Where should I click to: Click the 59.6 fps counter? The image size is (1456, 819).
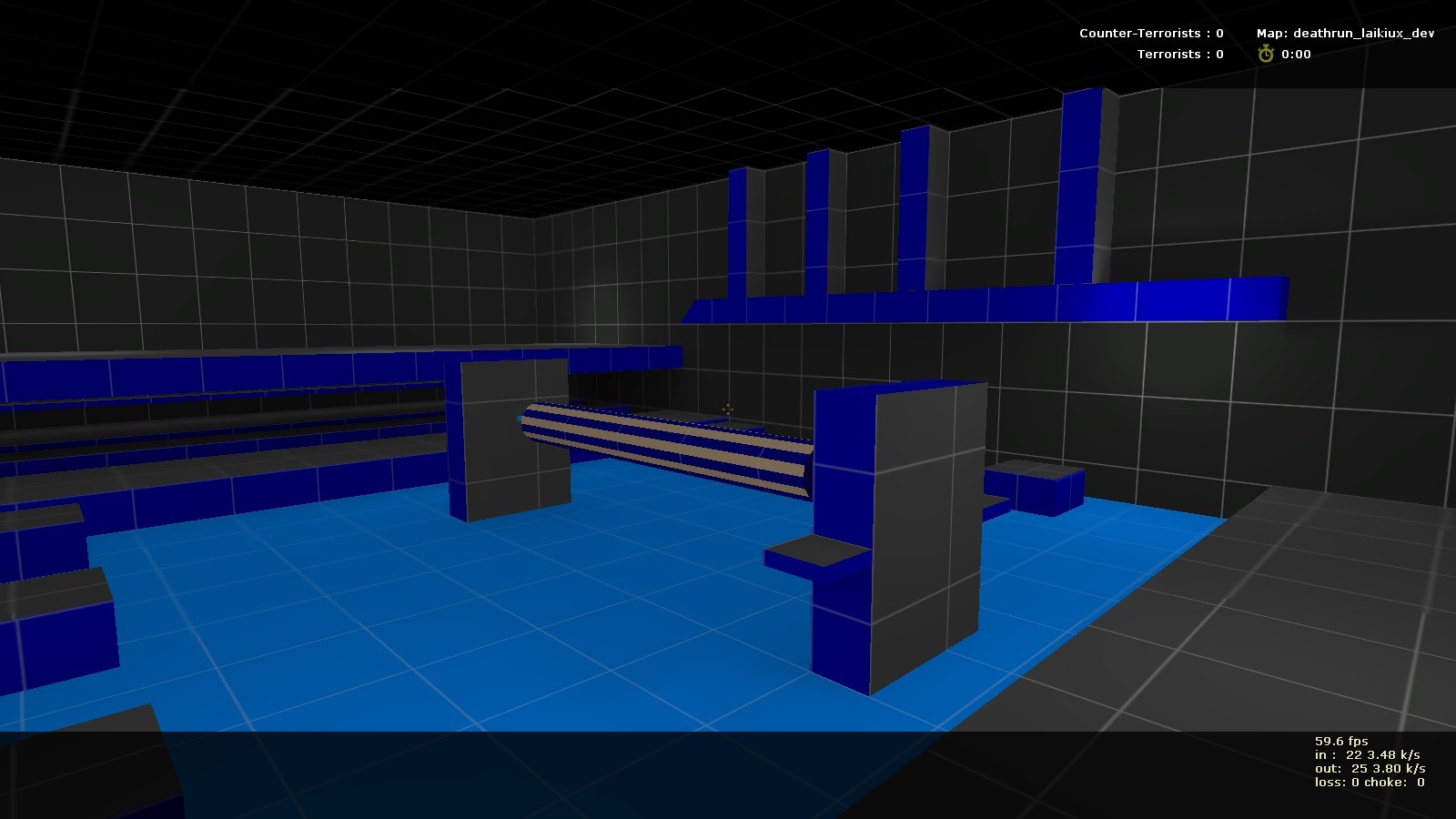pos(1340,742)
